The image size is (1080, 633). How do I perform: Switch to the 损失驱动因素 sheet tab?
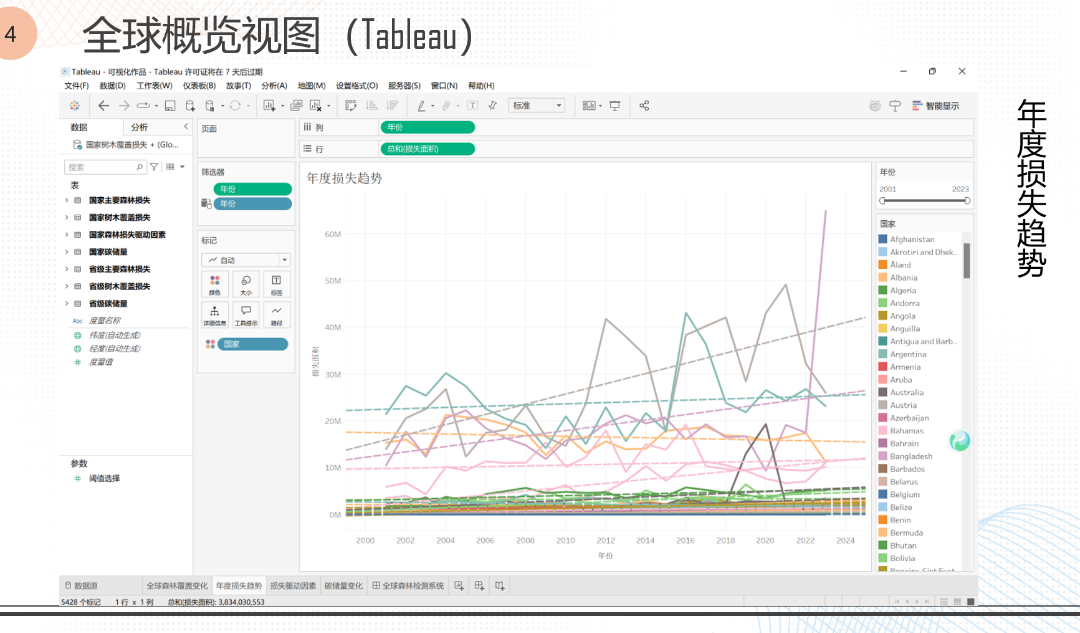tap(293, 585)
